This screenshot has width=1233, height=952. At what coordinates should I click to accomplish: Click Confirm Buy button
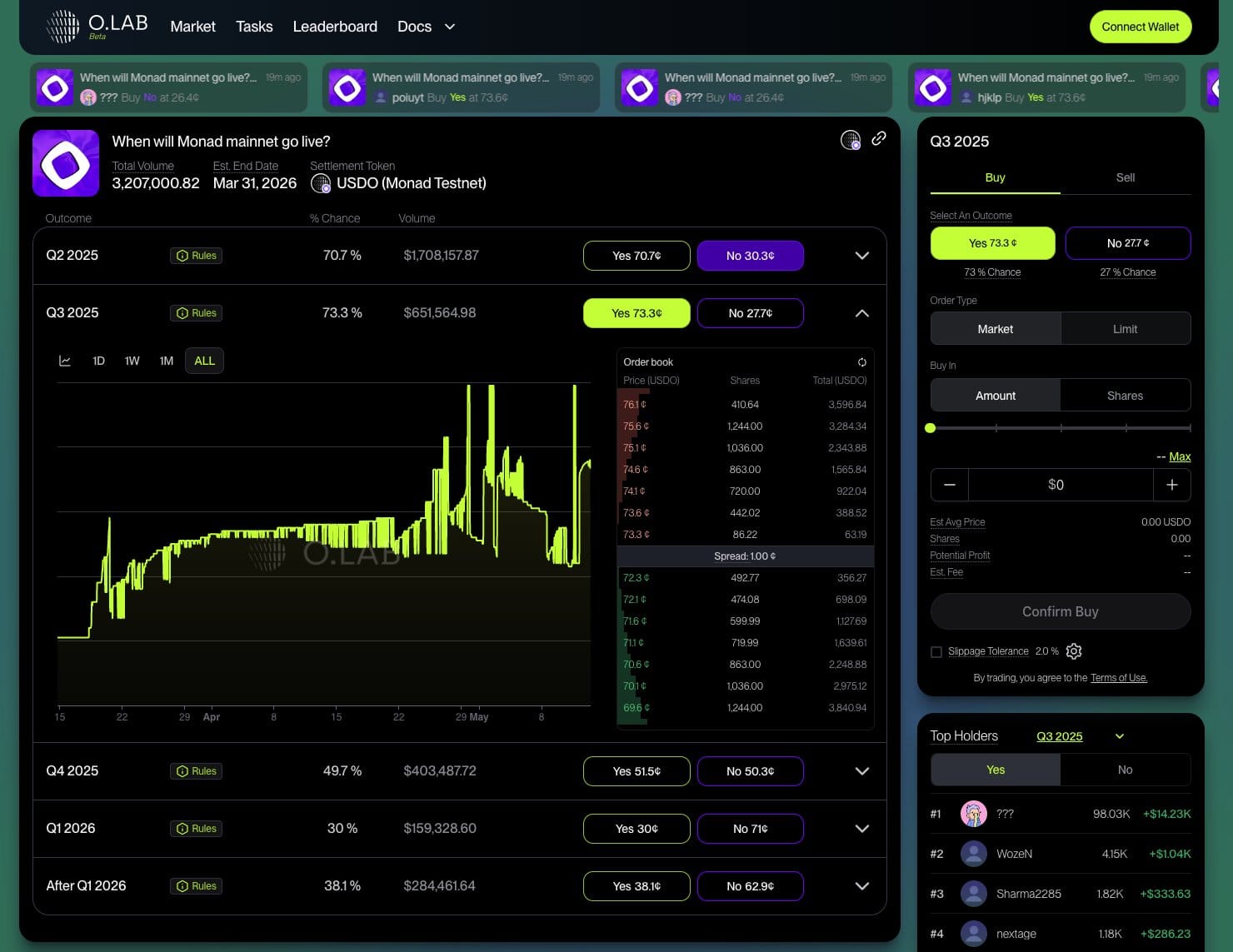click(1061, 611)
